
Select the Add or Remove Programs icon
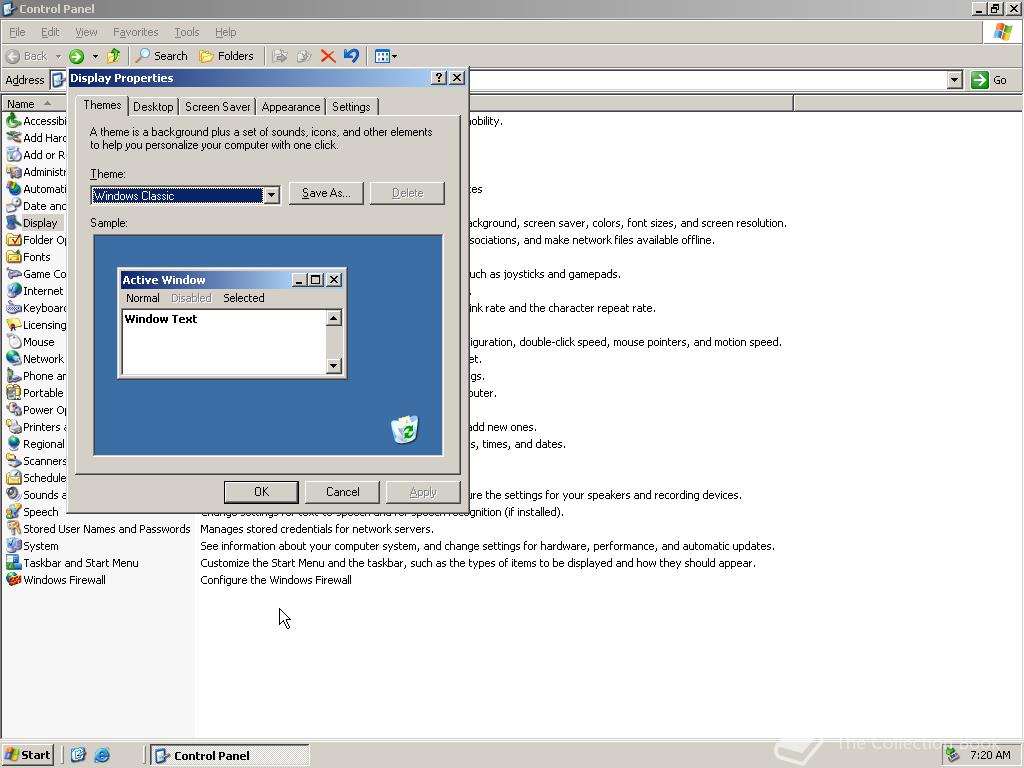tap(13, 155)
